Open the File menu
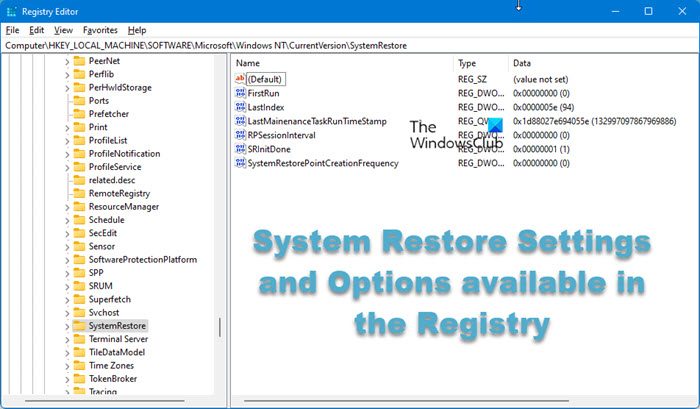 pos(12,30)
